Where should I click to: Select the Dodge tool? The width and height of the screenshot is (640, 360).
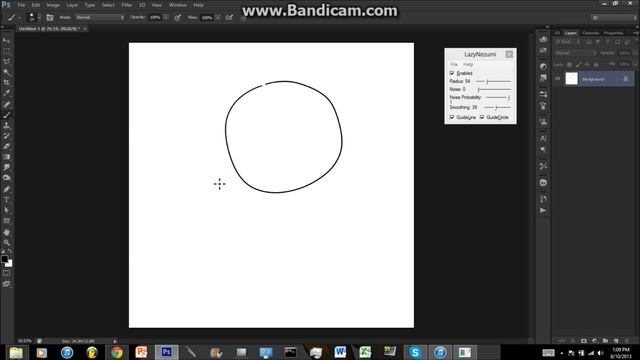coord(7,178)
